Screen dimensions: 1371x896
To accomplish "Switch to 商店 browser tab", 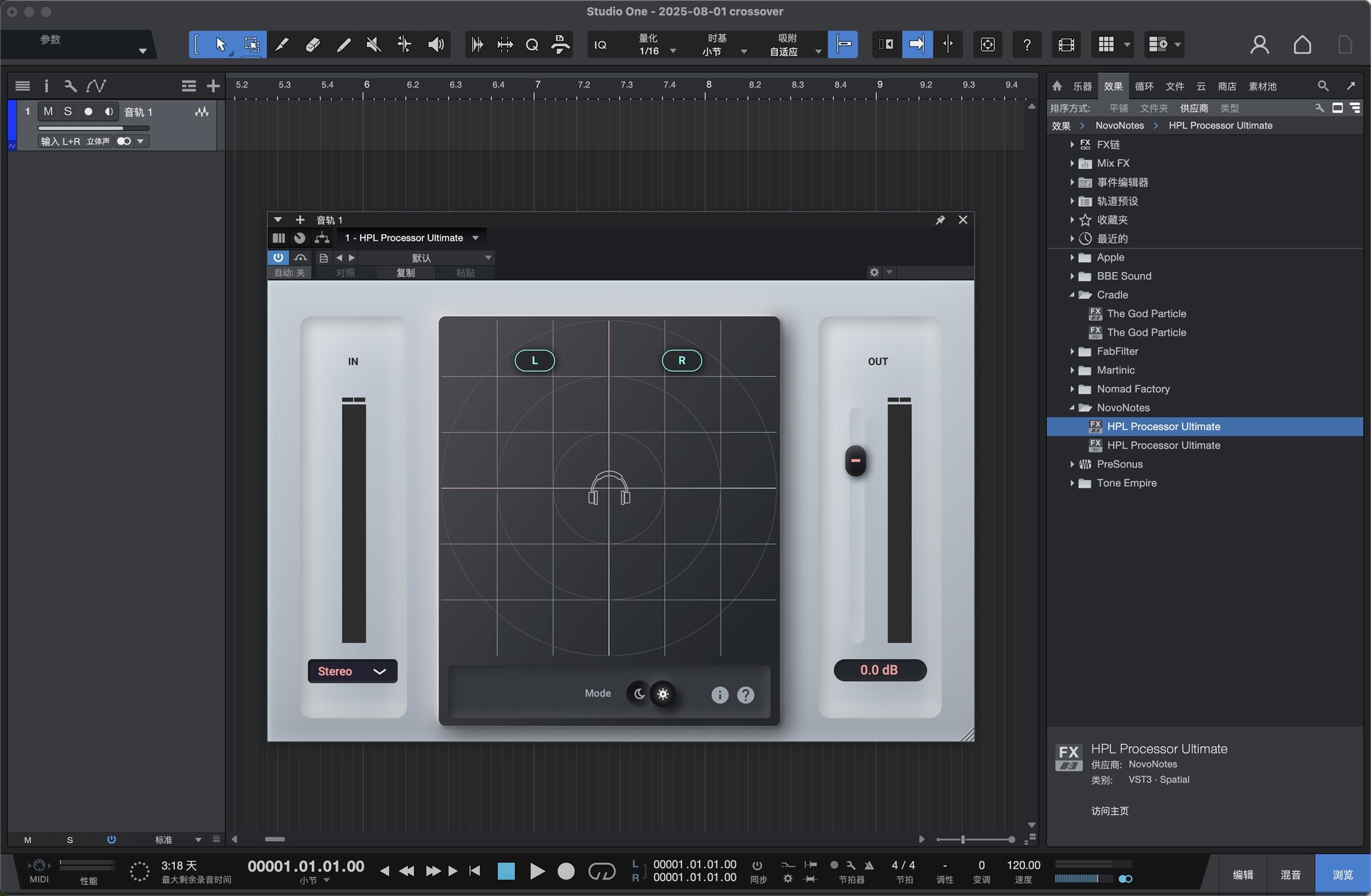I will coord(1227,86).
